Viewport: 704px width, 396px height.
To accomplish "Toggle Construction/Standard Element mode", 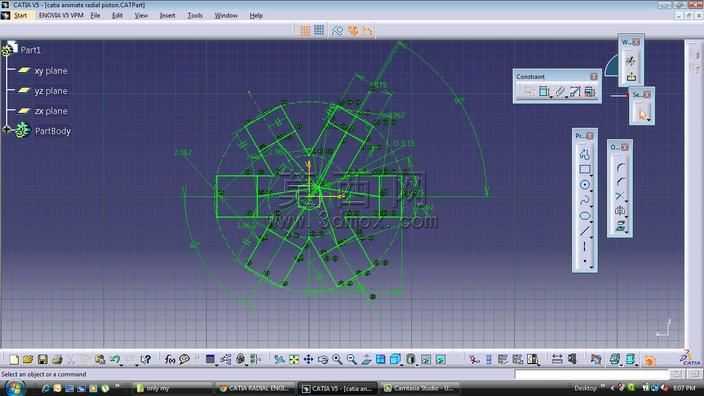I will click(337, 31).
